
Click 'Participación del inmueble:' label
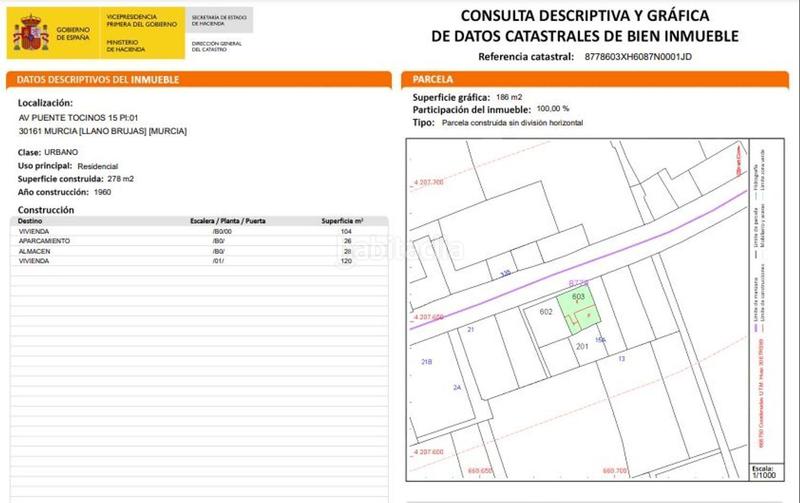(471, 110)
